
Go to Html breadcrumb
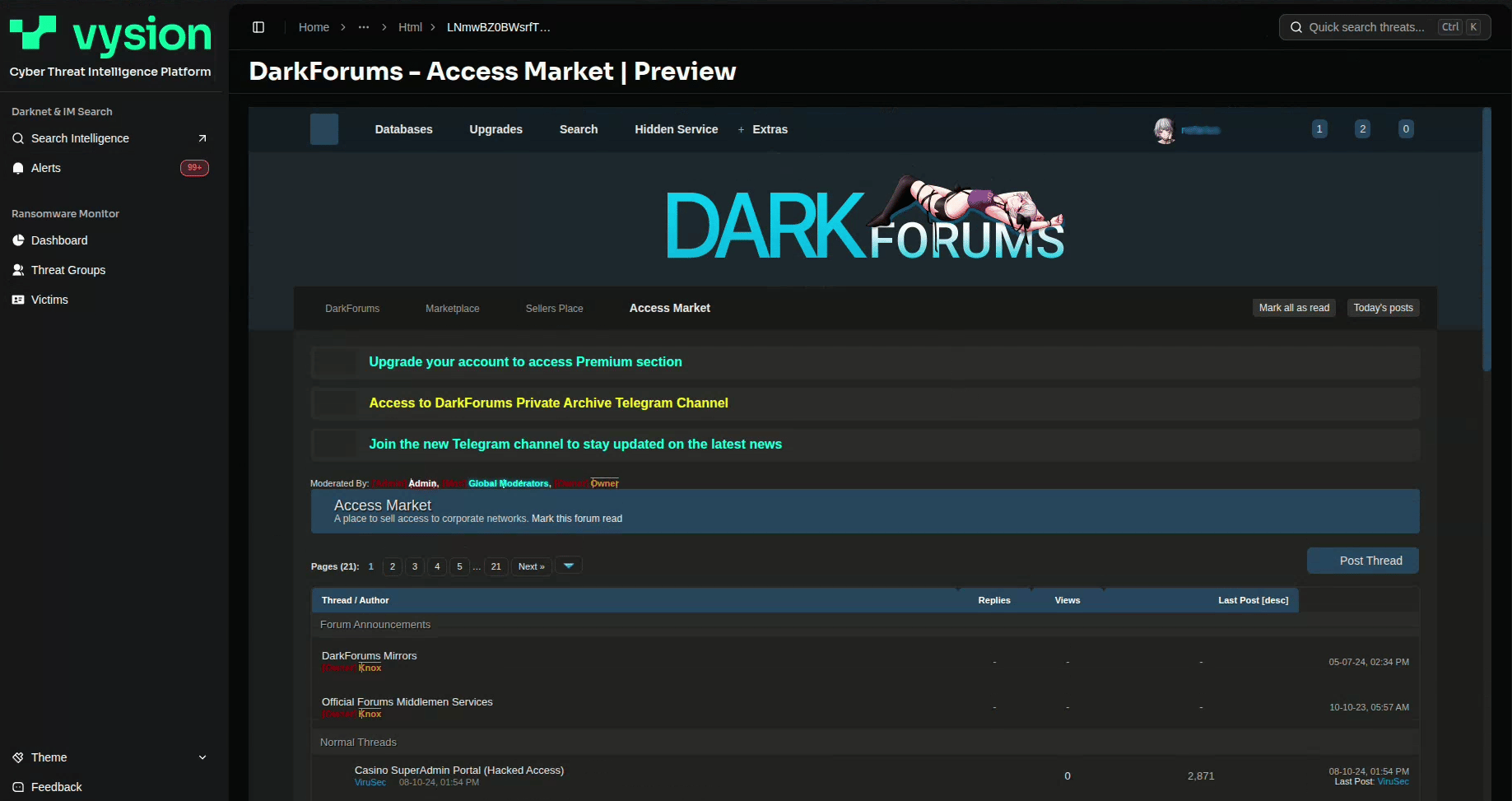[x=410, y=27]
